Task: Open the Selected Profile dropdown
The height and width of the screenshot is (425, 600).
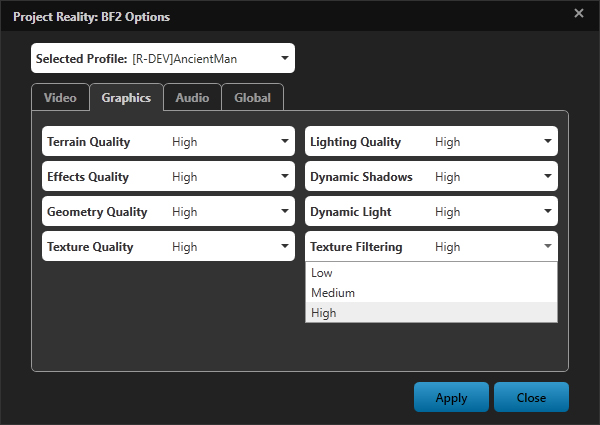Action: (163, 58)
